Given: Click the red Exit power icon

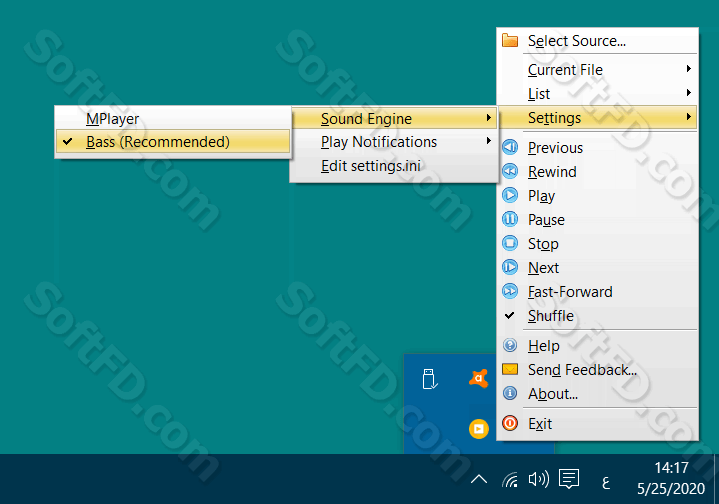Looking at the screenshot, I should pos(510,423).
